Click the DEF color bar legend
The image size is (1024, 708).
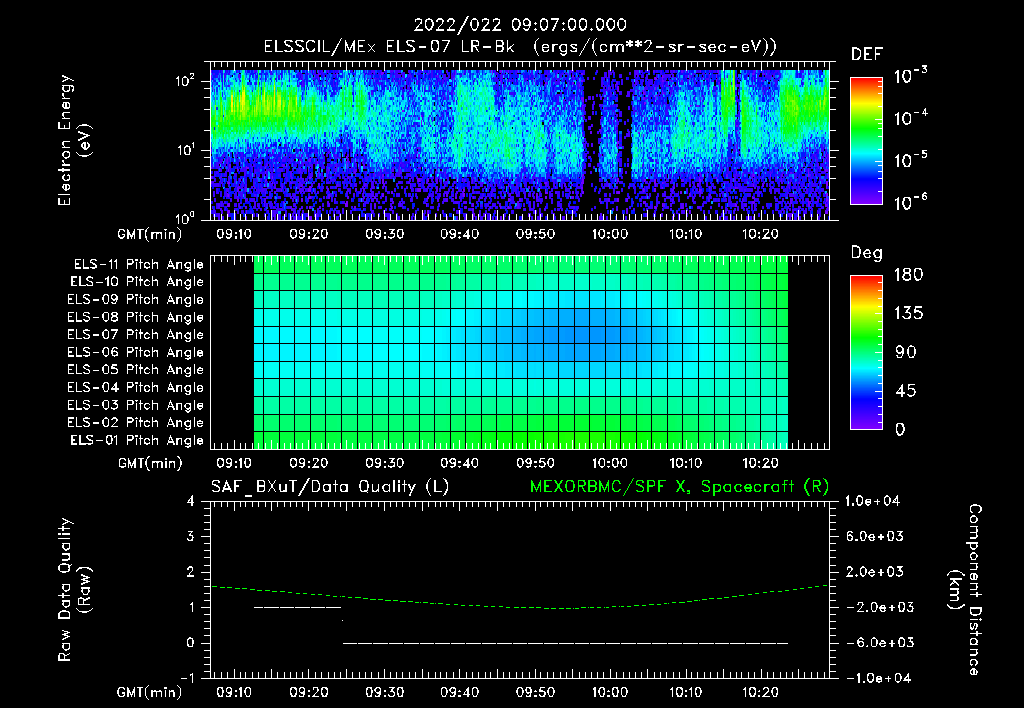coord(866,141)
